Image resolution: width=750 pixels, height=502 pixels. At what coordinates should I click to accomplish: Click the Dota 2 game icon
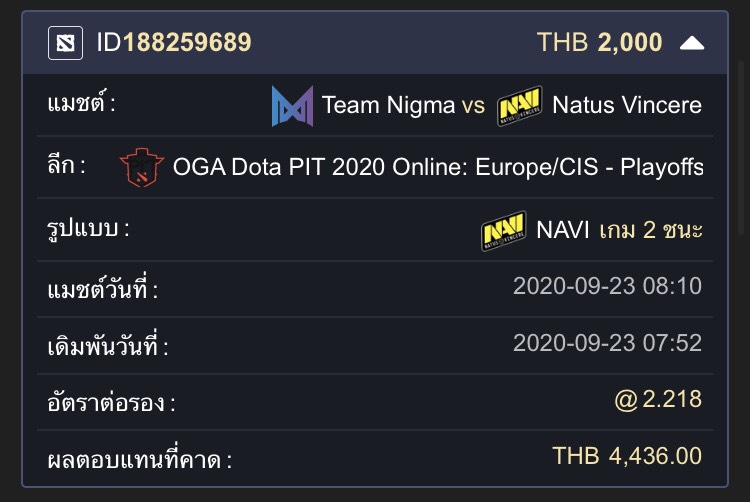[66, 43]
